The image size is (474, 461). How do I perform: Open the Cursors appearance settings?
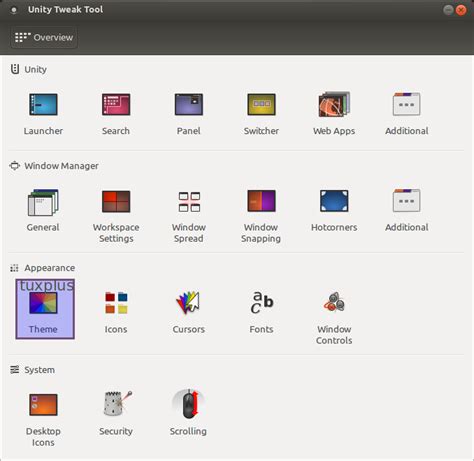pyautogui.click(x=188, y=303)
